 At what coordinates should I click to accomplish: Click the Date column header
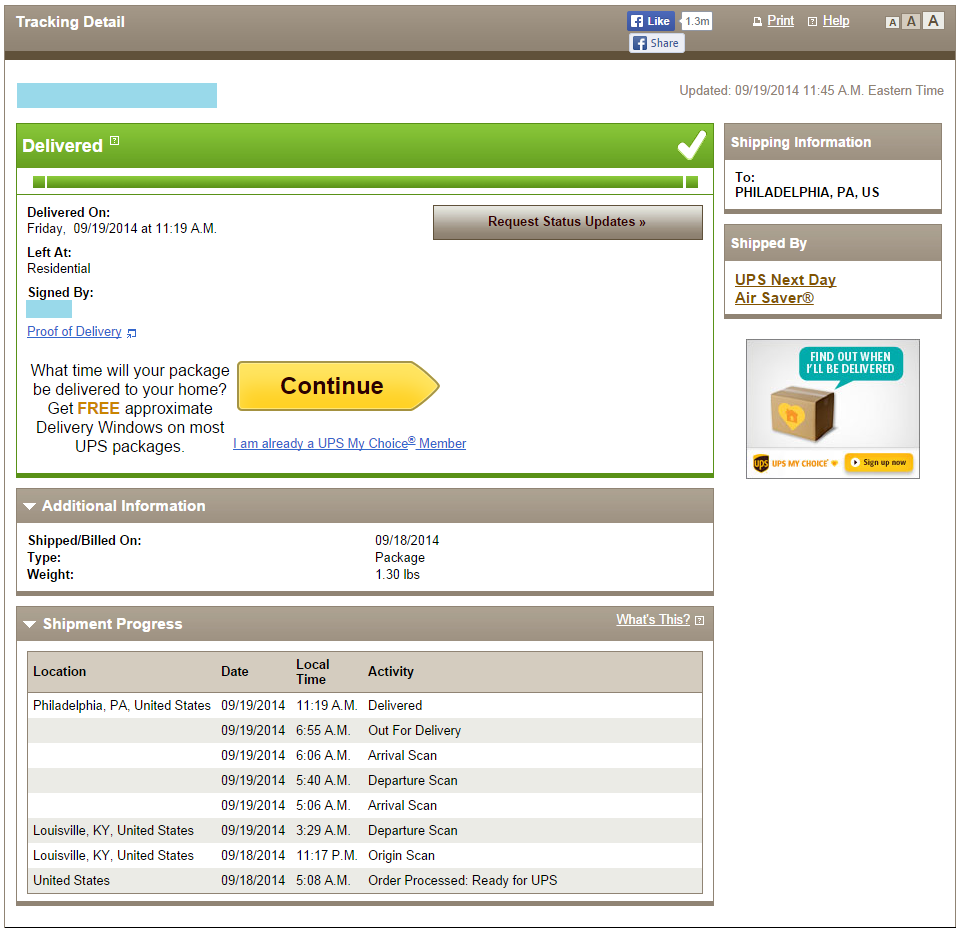(234, 671)
